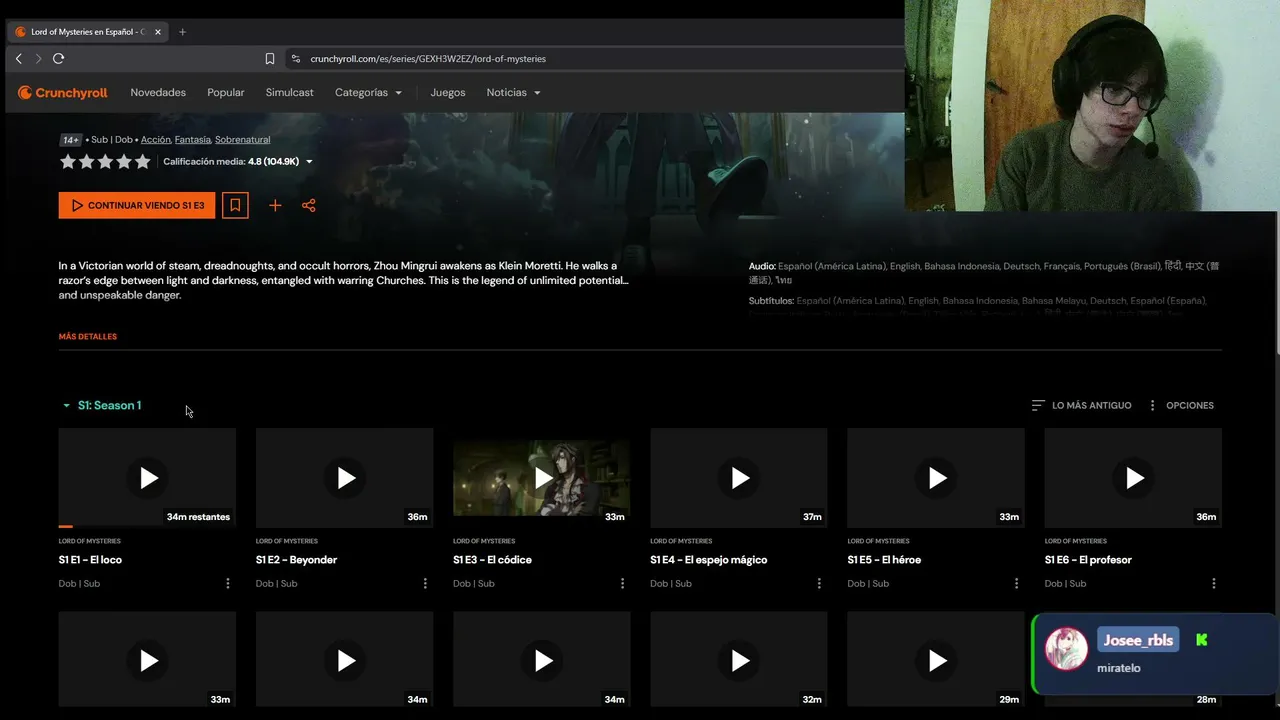
Task: Click the green Kick logo in chat alert
Action: tap(1202, 640)
